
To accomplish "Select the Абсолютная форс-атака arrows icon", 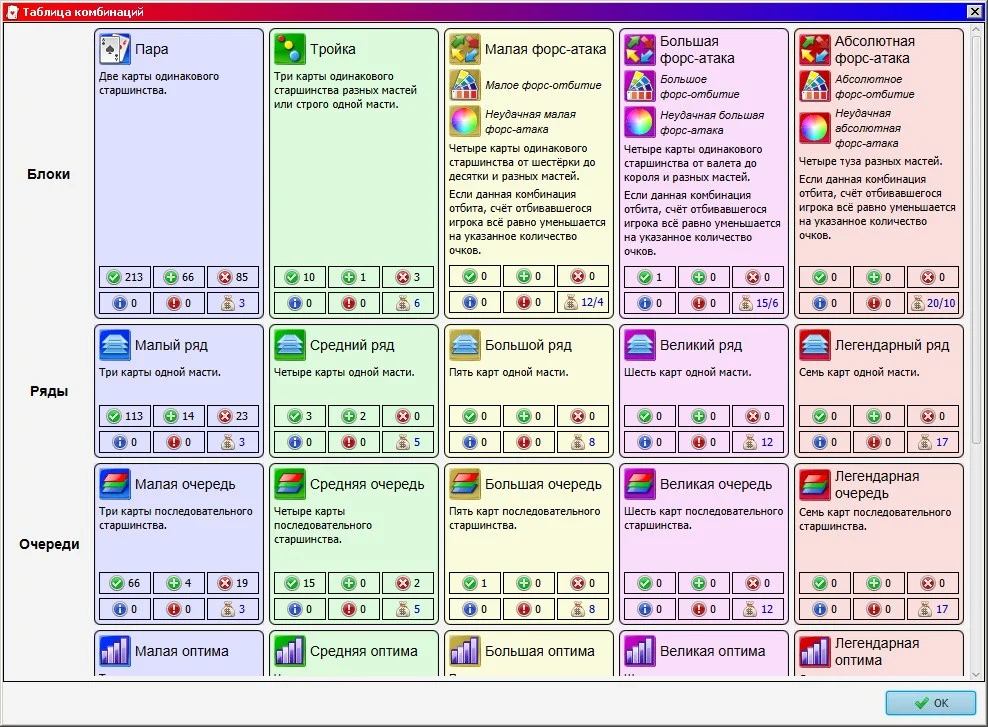I will pos(815,50).
